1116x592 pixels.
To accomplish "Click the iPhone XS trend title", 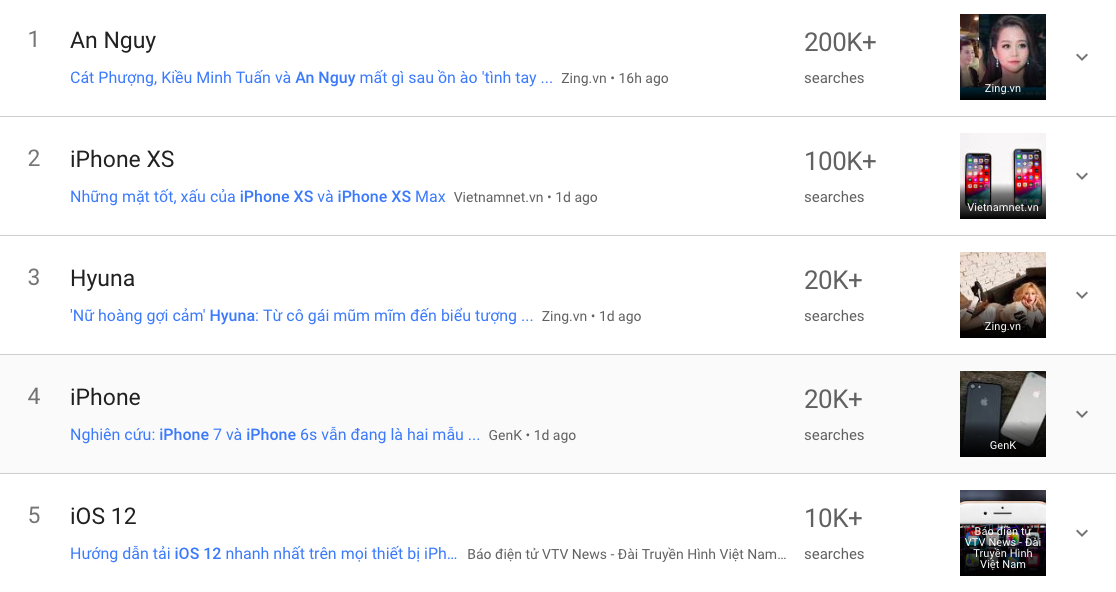I will (122, 160).
